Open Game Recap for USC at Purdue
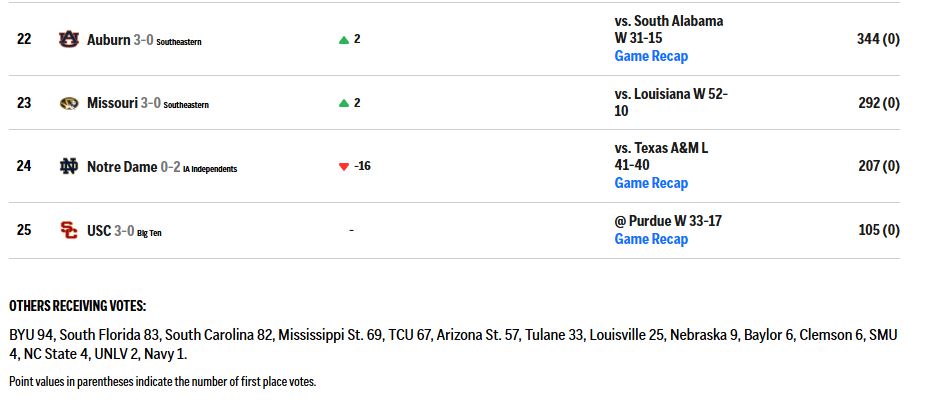 651,239
